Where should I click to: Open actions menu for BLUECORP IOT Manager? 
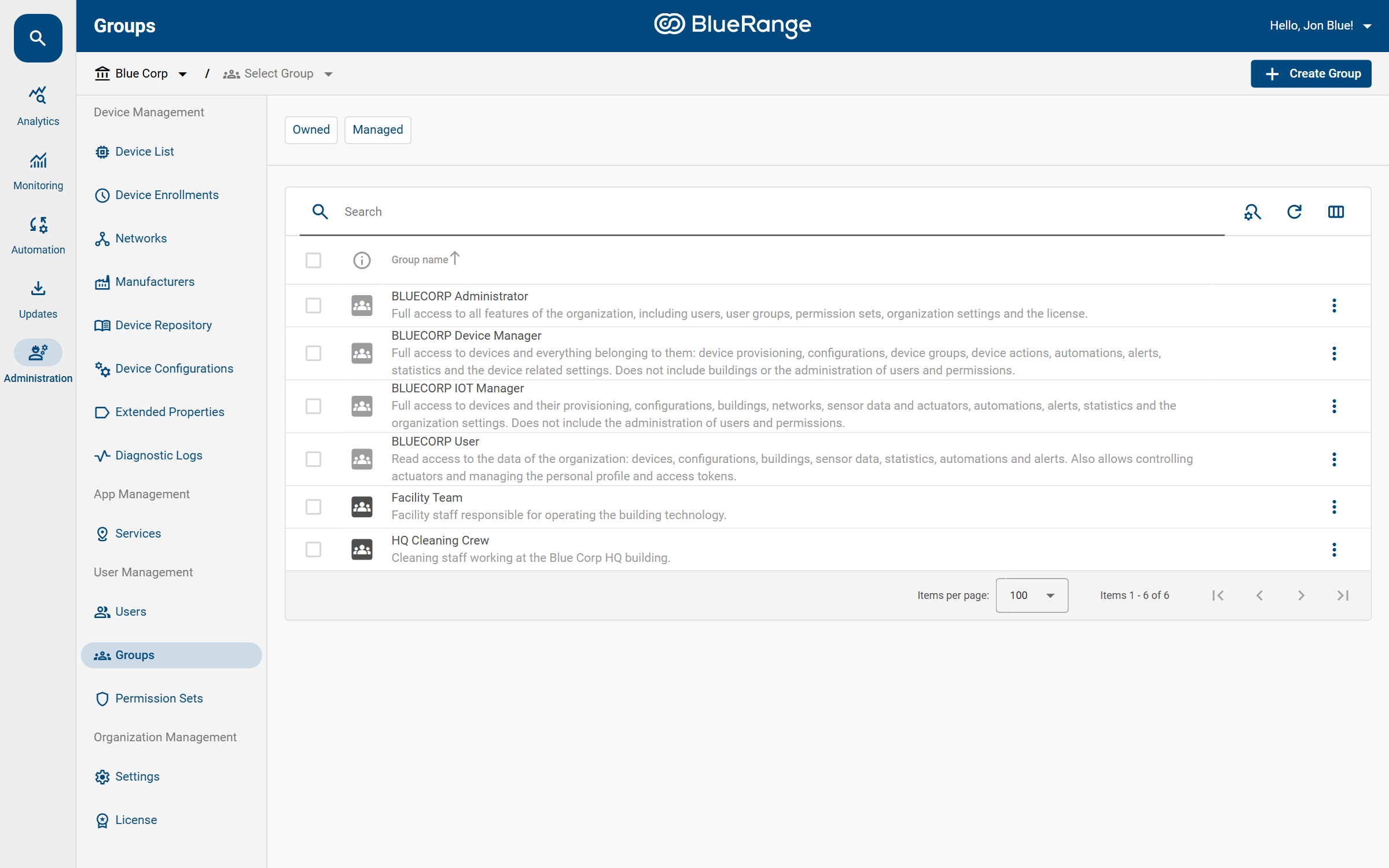tap(1334, 406)
